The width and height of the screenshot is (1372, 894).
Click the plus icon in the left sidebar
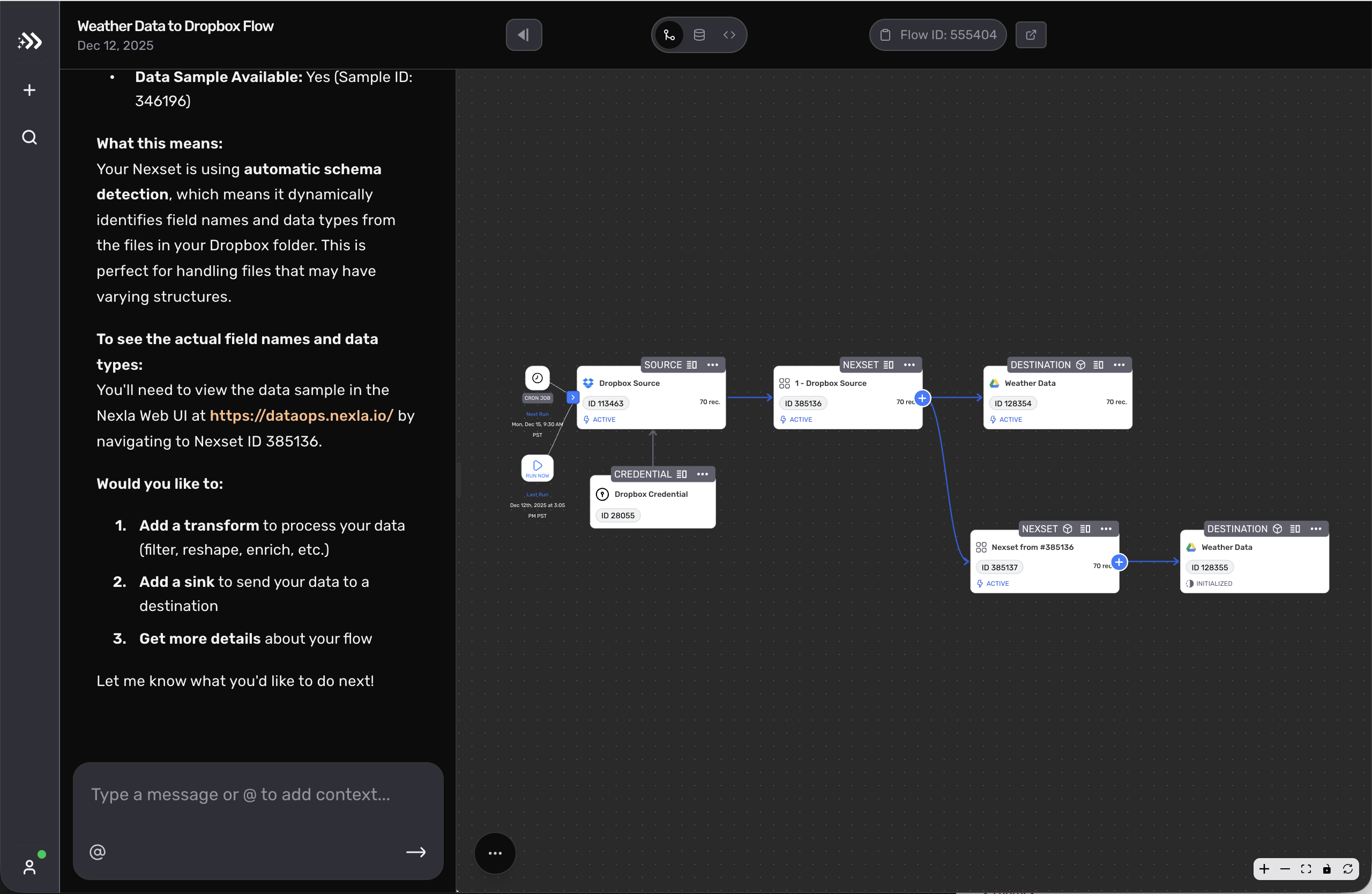[x=28, y=90]
